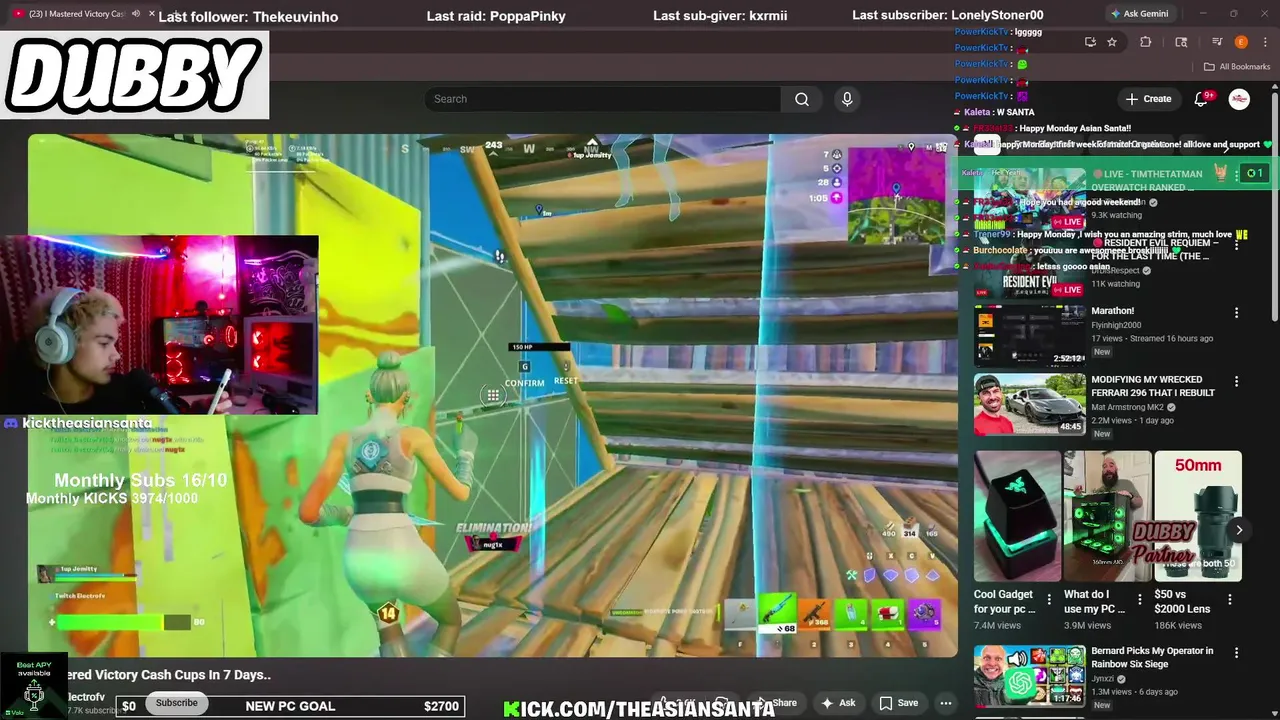
Task: Open the notifications bell showing 9+
Action: coord(1203,99)
